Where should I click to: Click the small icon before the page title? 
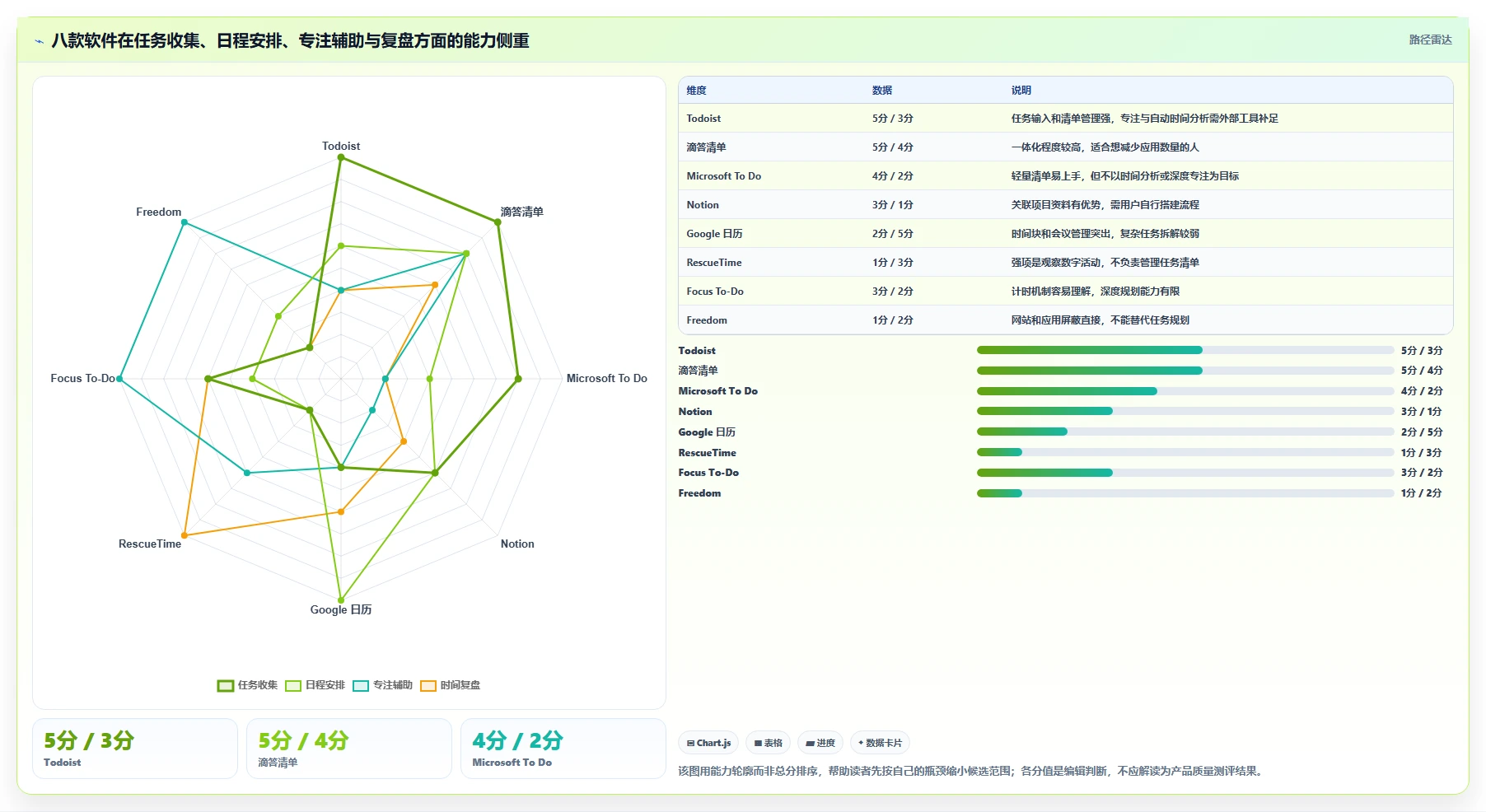[x=39, y=41]
